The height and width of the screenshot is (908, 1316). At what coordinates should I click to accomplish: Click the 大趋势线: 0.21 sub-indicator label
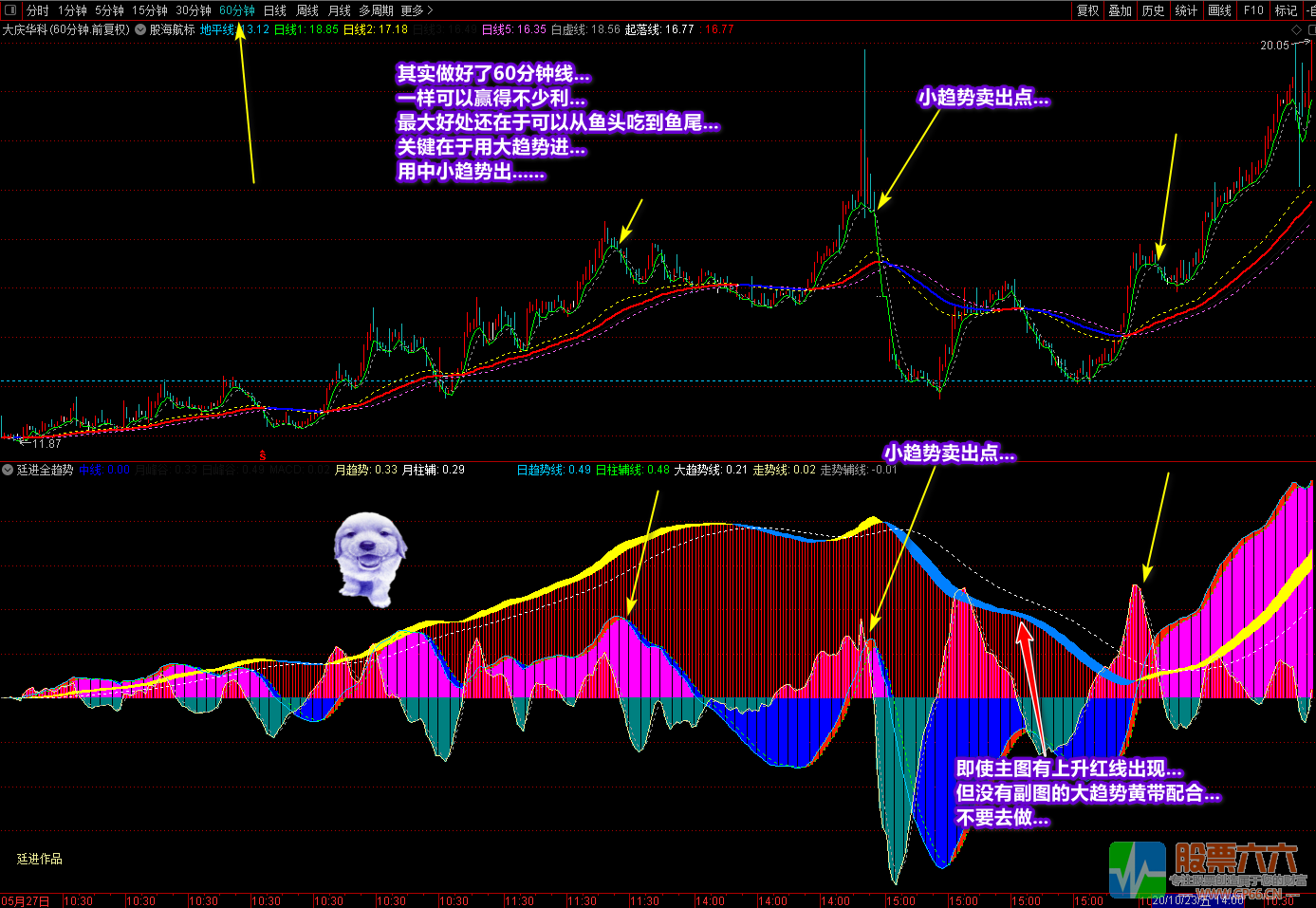click(712, 470)
